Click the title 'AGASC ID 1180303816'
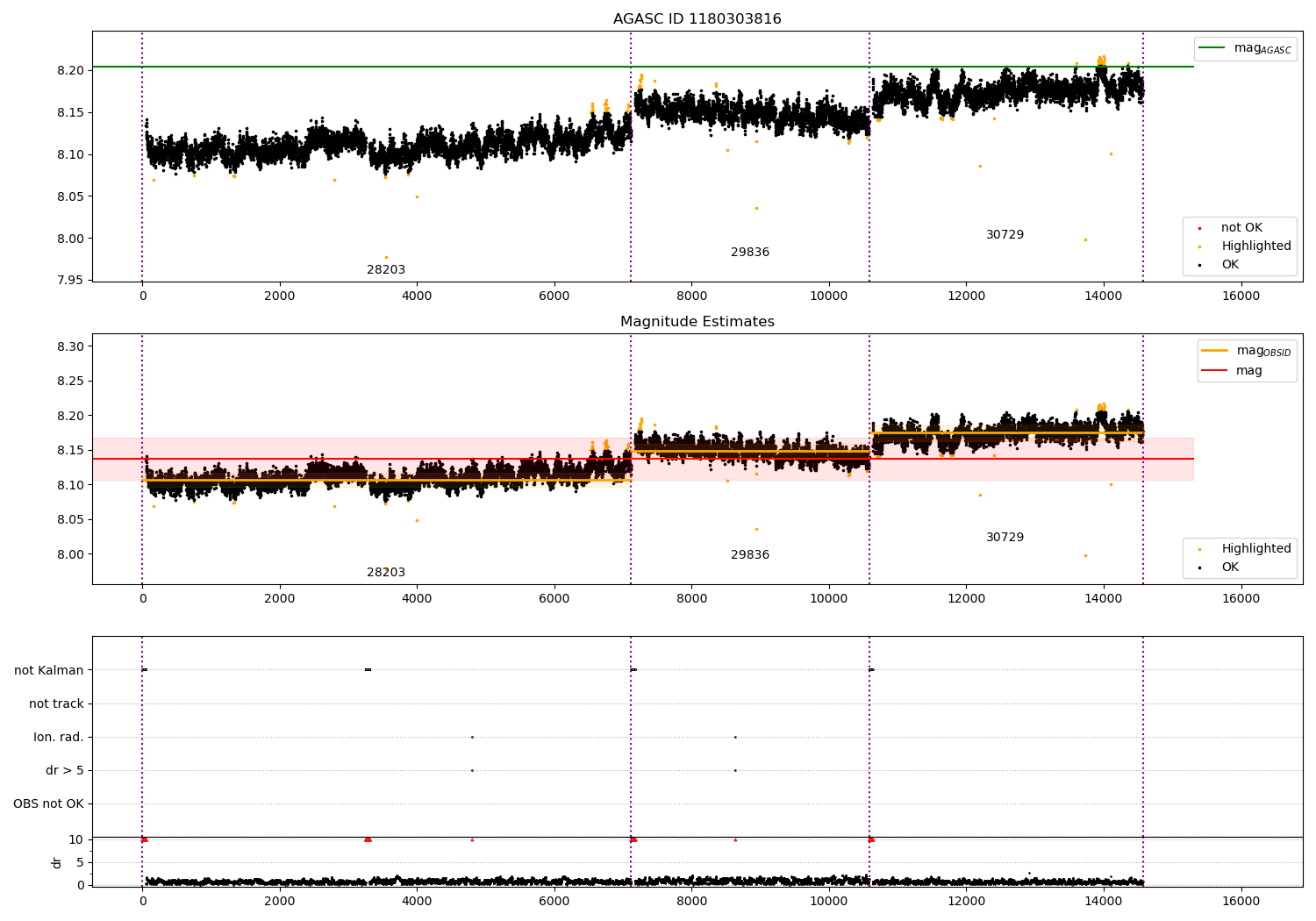 [697, 19]
